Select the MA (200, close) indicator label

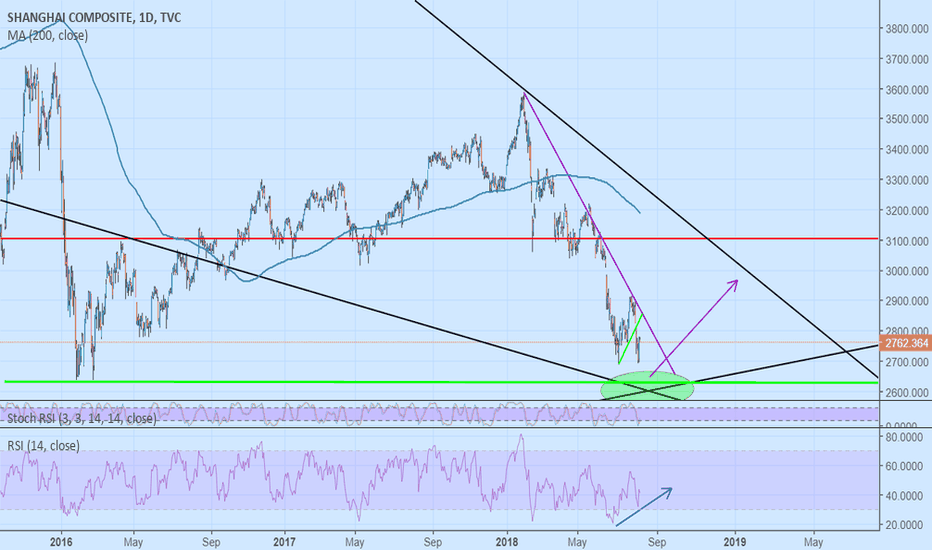[x=48, y=36]
